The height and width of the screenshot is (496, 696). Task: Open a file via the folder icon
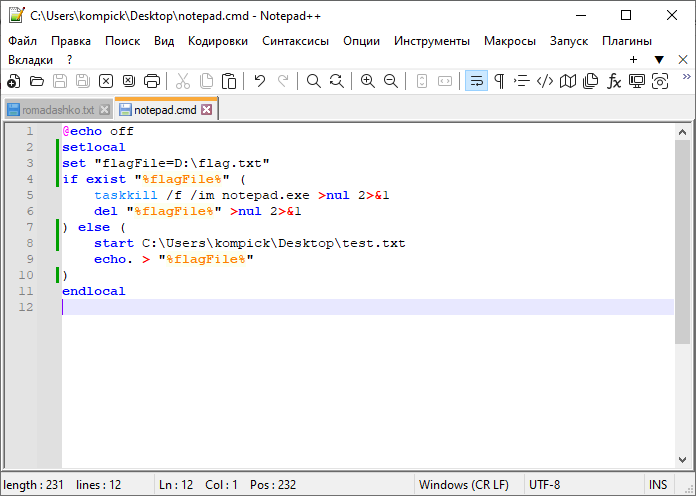(x=37, y=81)
